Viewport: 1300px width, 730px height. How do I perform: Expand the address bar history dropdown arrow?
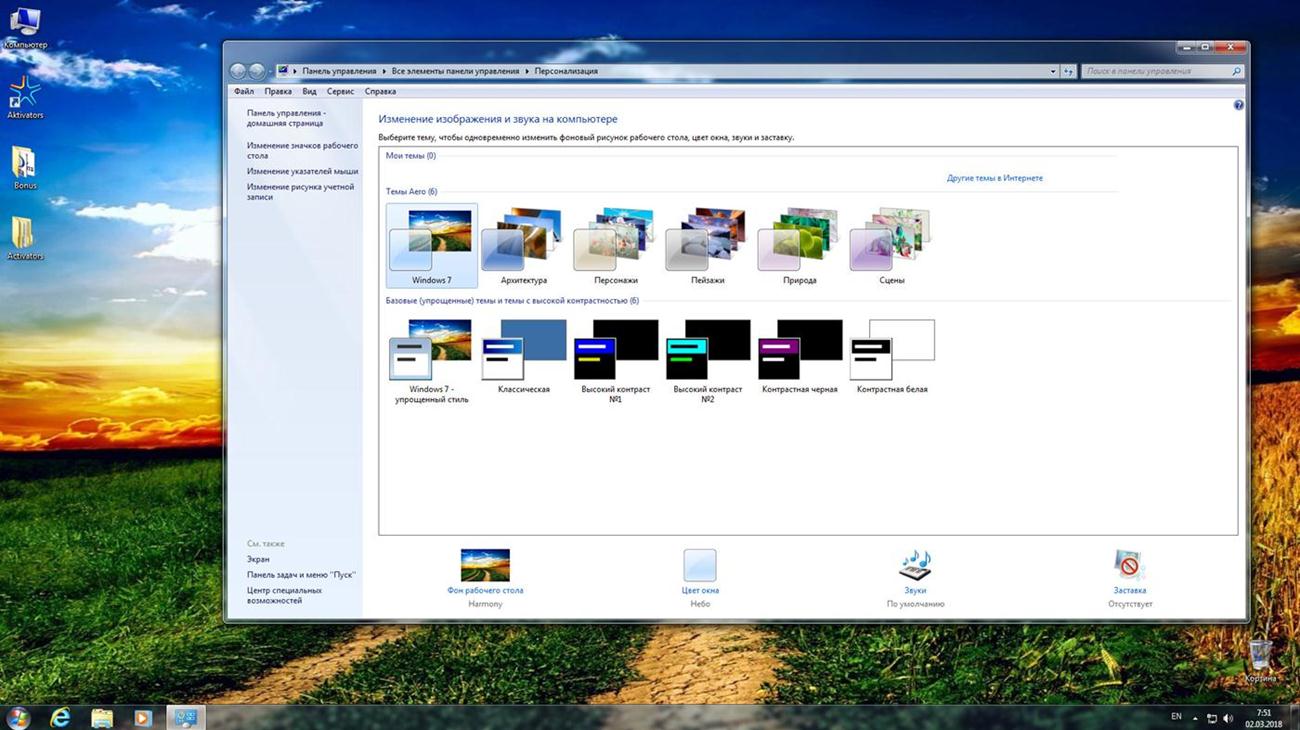[1052, 72]
